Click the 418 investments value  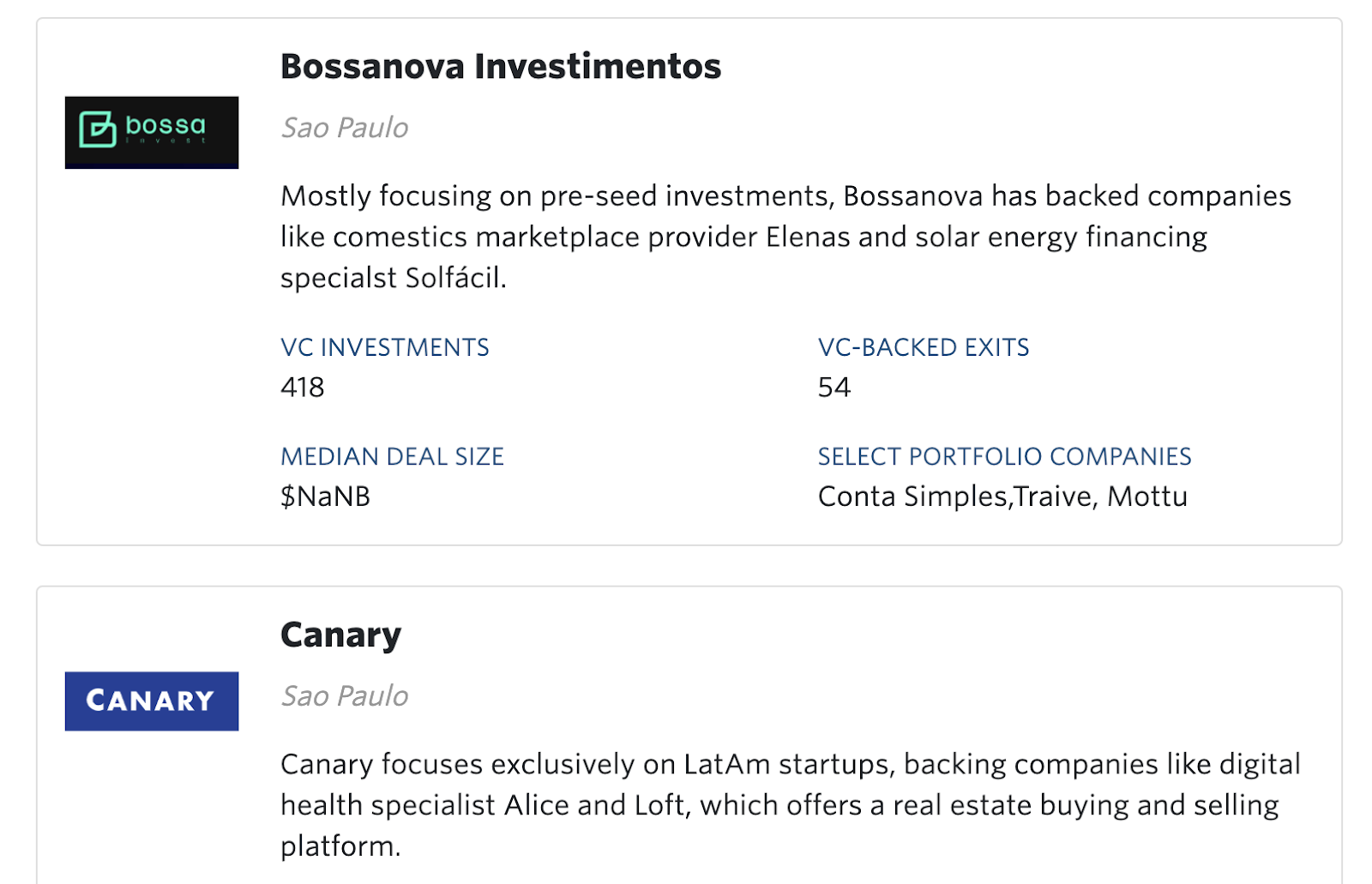click(x=303, y=388)
